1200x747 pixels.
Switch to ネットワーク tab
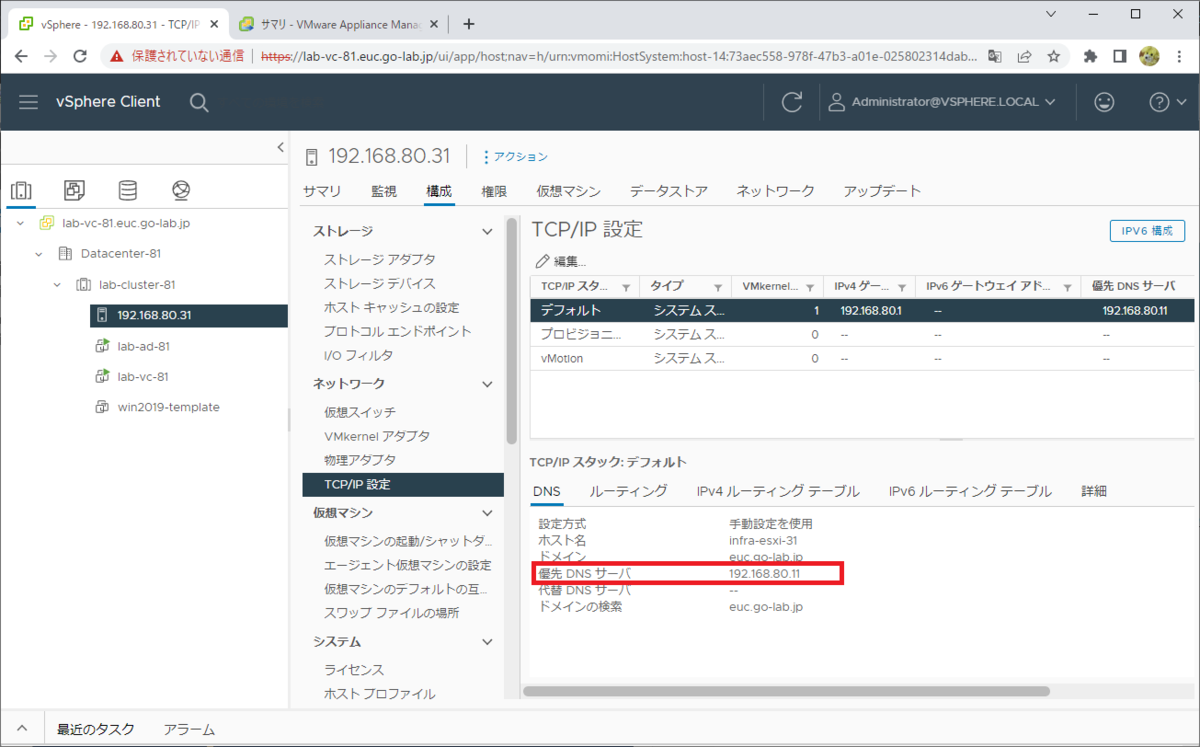coord(776,191)
